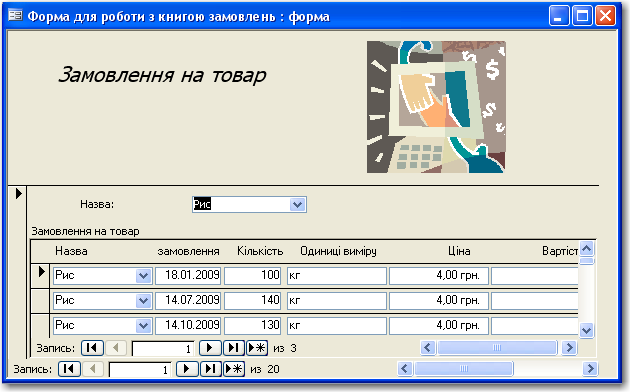Click the subform scroll-down arrow
This screenshot has height=392, width=630.
click(x=587, y=331)
